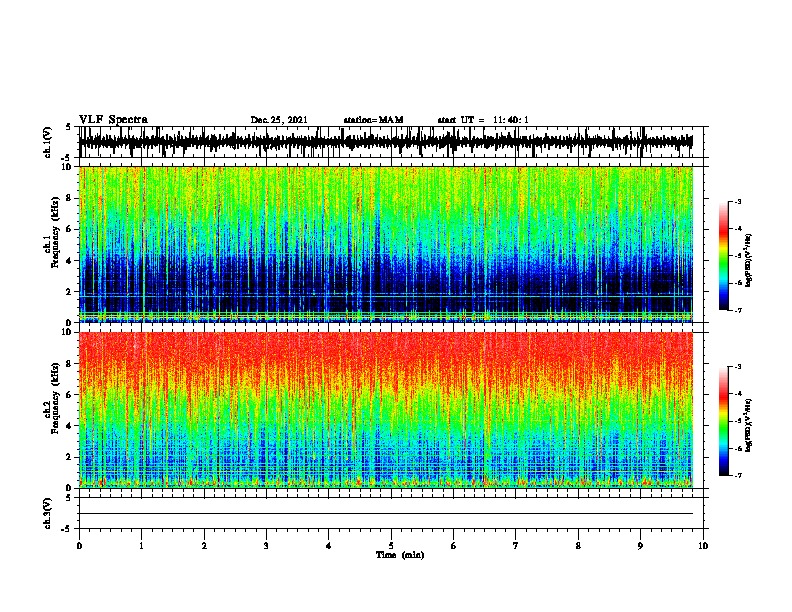Click the time axis tick label "9"
Screen dimensions: 792x612
[x=640, y=546]
